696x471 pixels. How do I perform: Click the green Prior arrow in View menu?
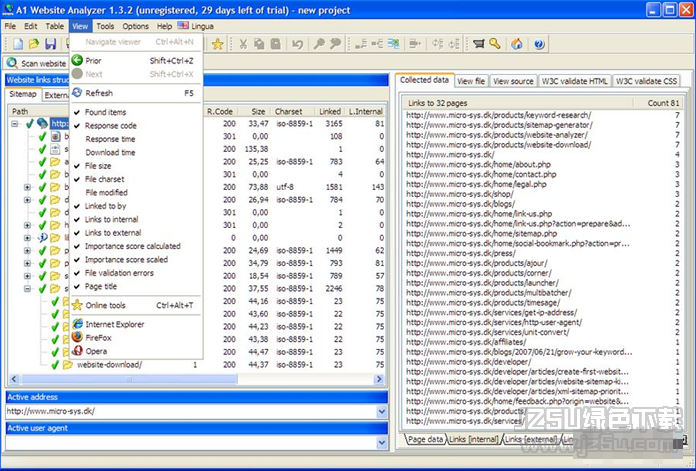(x=77, y=60)
